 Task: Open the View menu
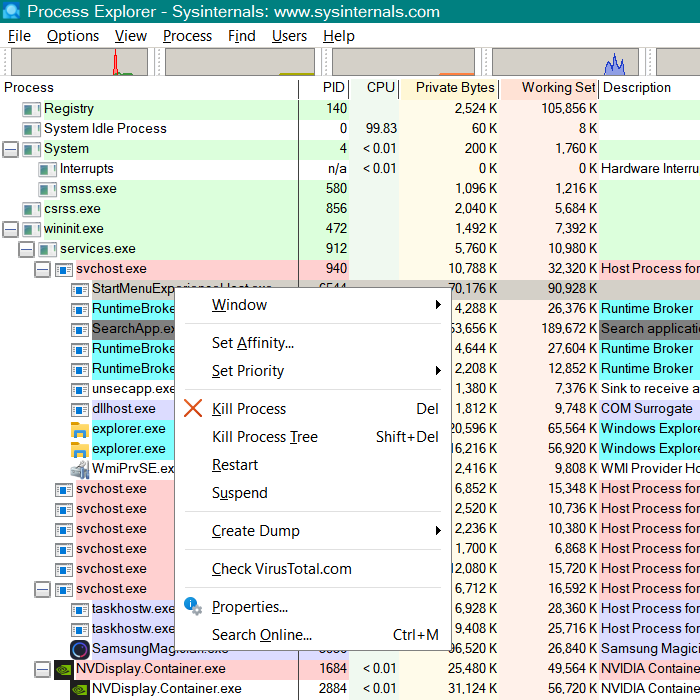(x=130, y=36)
